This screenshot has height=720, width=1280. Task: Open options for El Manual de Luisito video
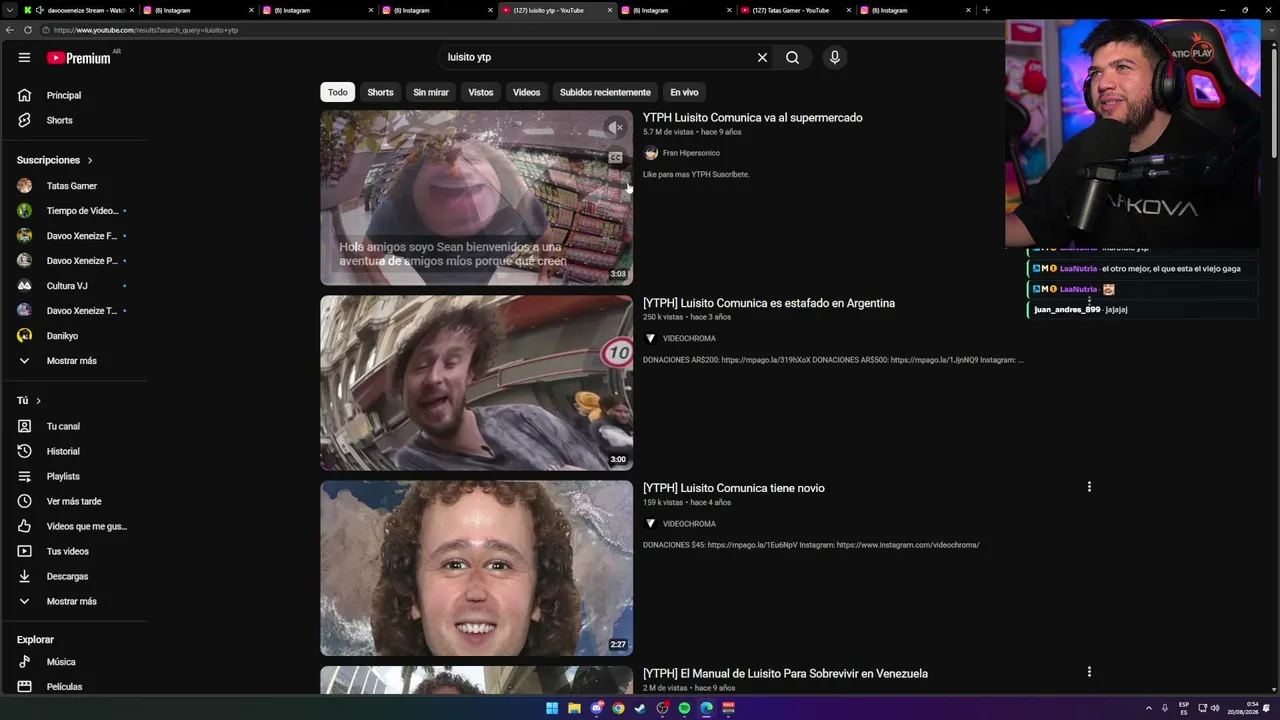tap(1089, 672)
